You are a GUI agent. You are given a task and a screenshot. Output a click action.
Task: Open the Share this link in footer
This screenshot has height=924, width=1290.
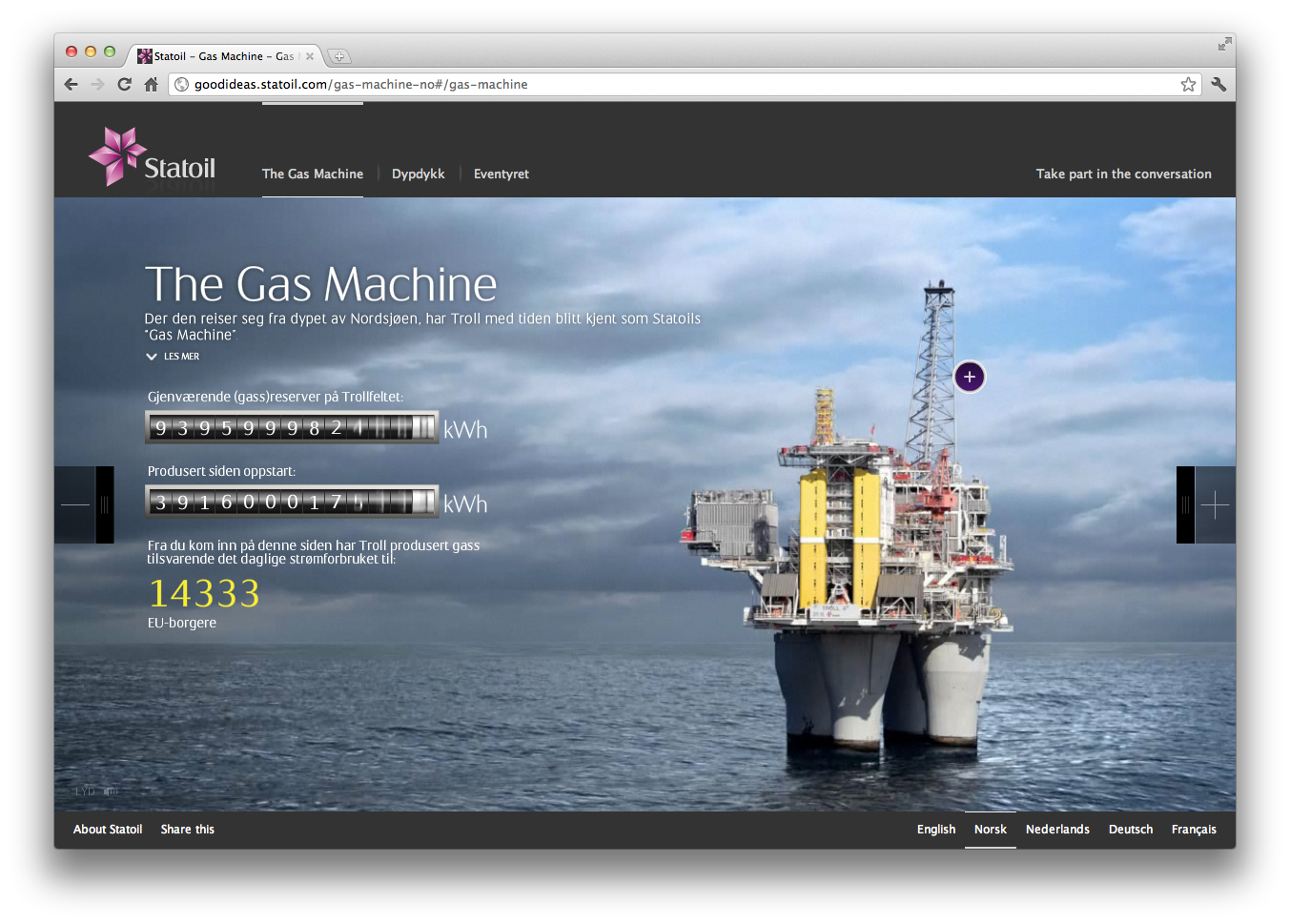[x=187, y=830]
